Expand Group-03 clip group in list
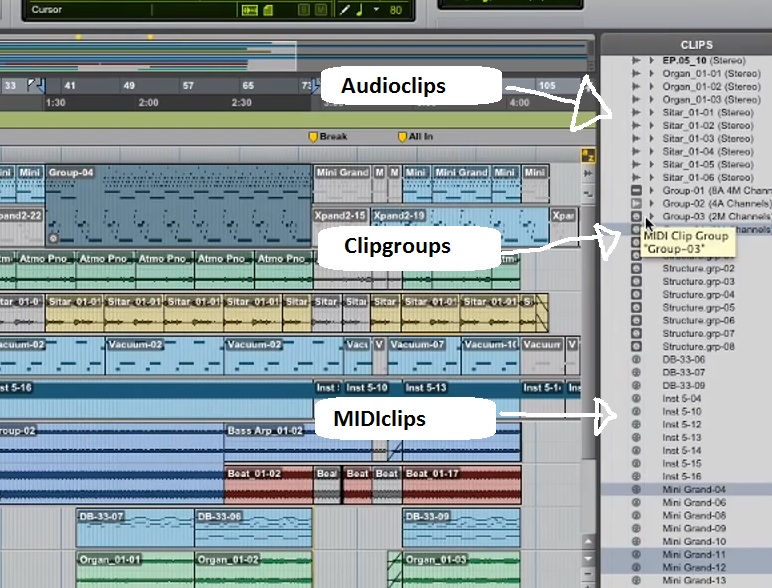The image size is (772, 588). pyautogui.click(x=651, y=216)
